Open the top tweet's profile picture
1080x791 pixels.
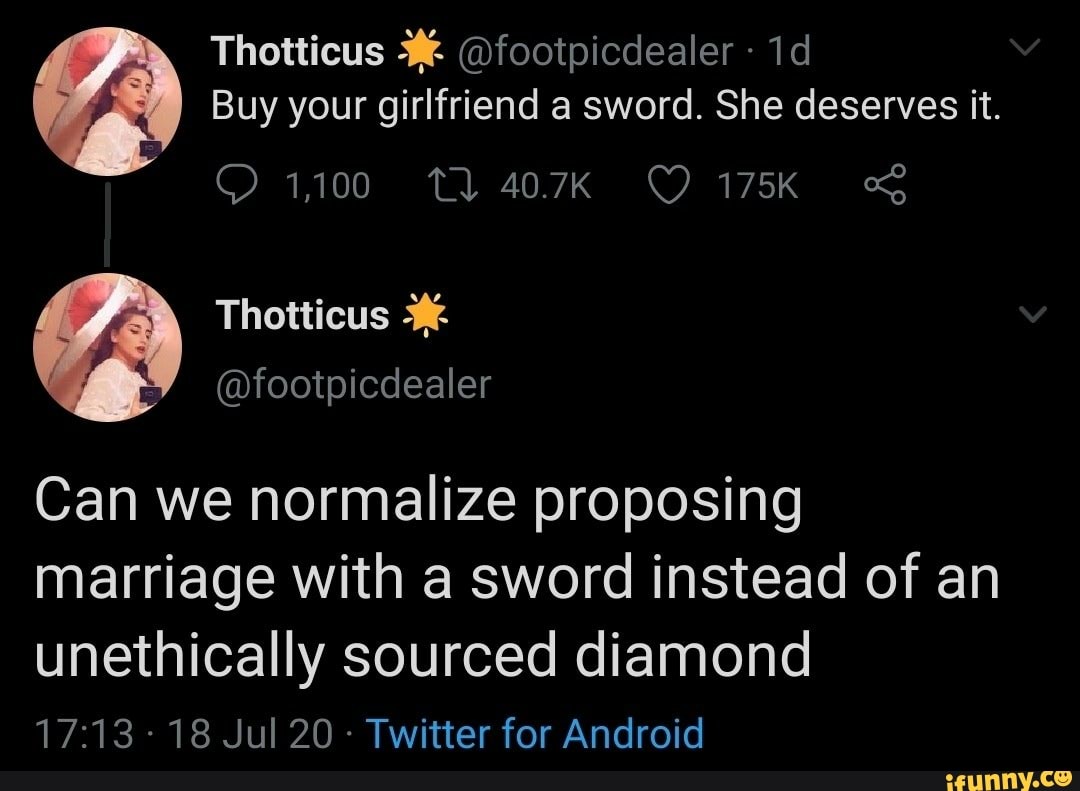108,100
